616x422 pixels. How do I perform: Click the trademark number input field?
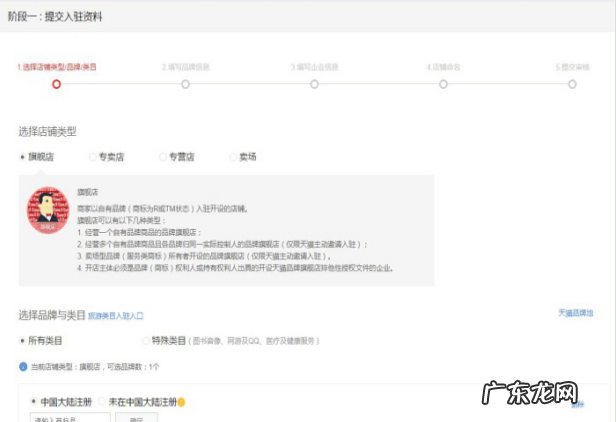(70, 417)
